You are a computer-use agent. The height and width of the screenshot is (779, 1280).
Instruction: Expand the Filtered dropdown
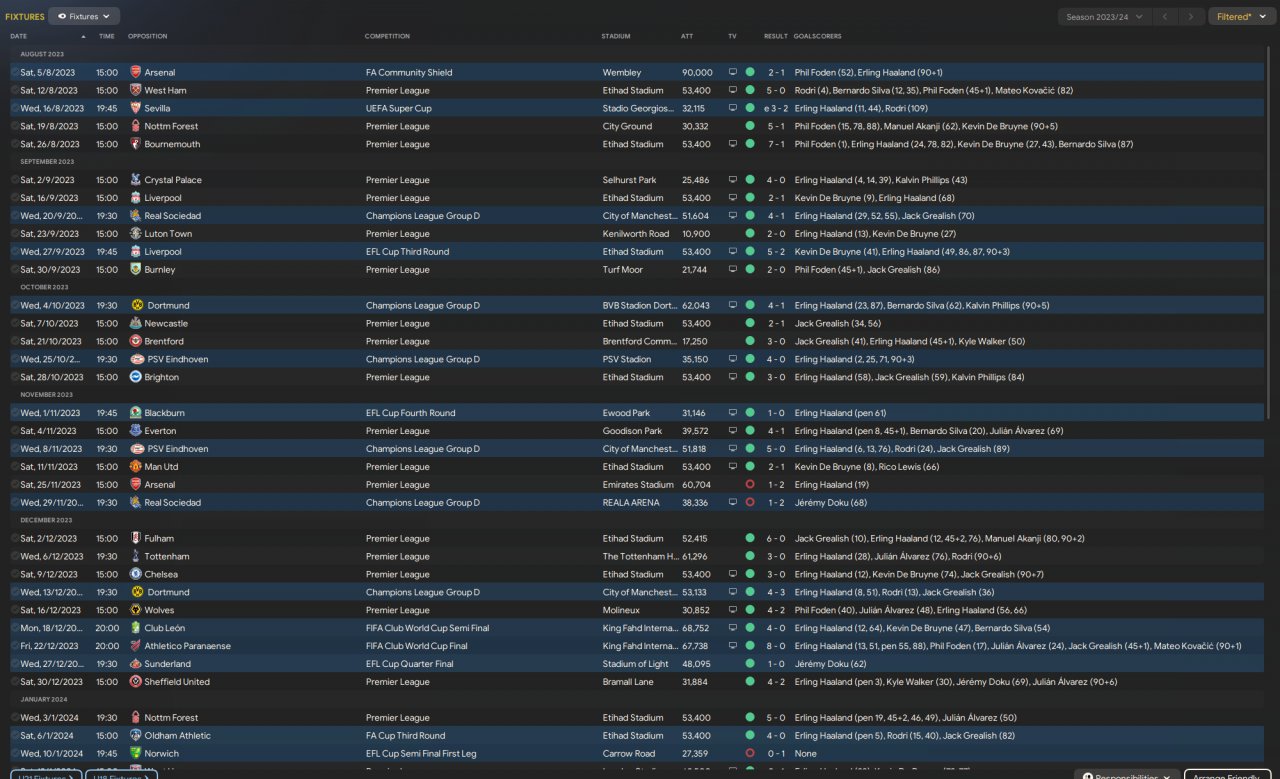1241,16
